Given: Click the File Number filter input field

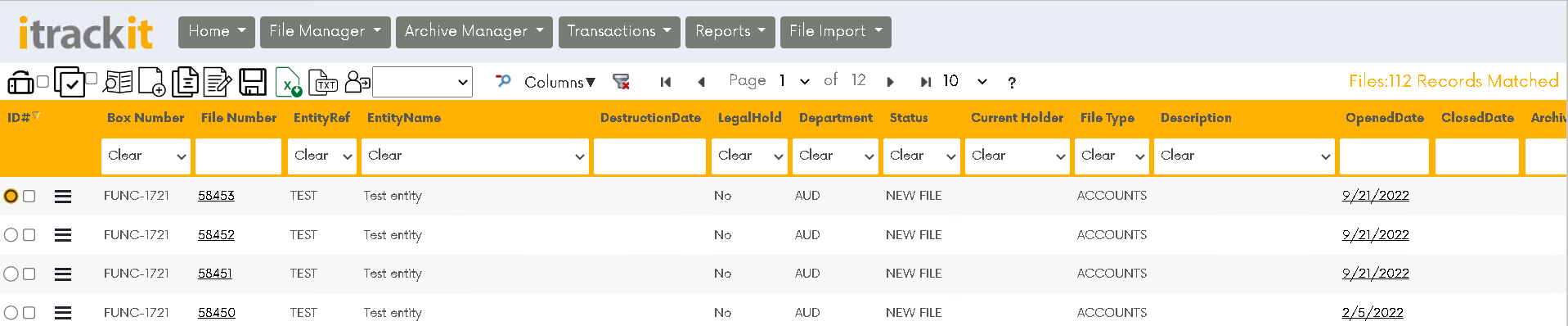Looking at the screenshot, I should point(239,156).
